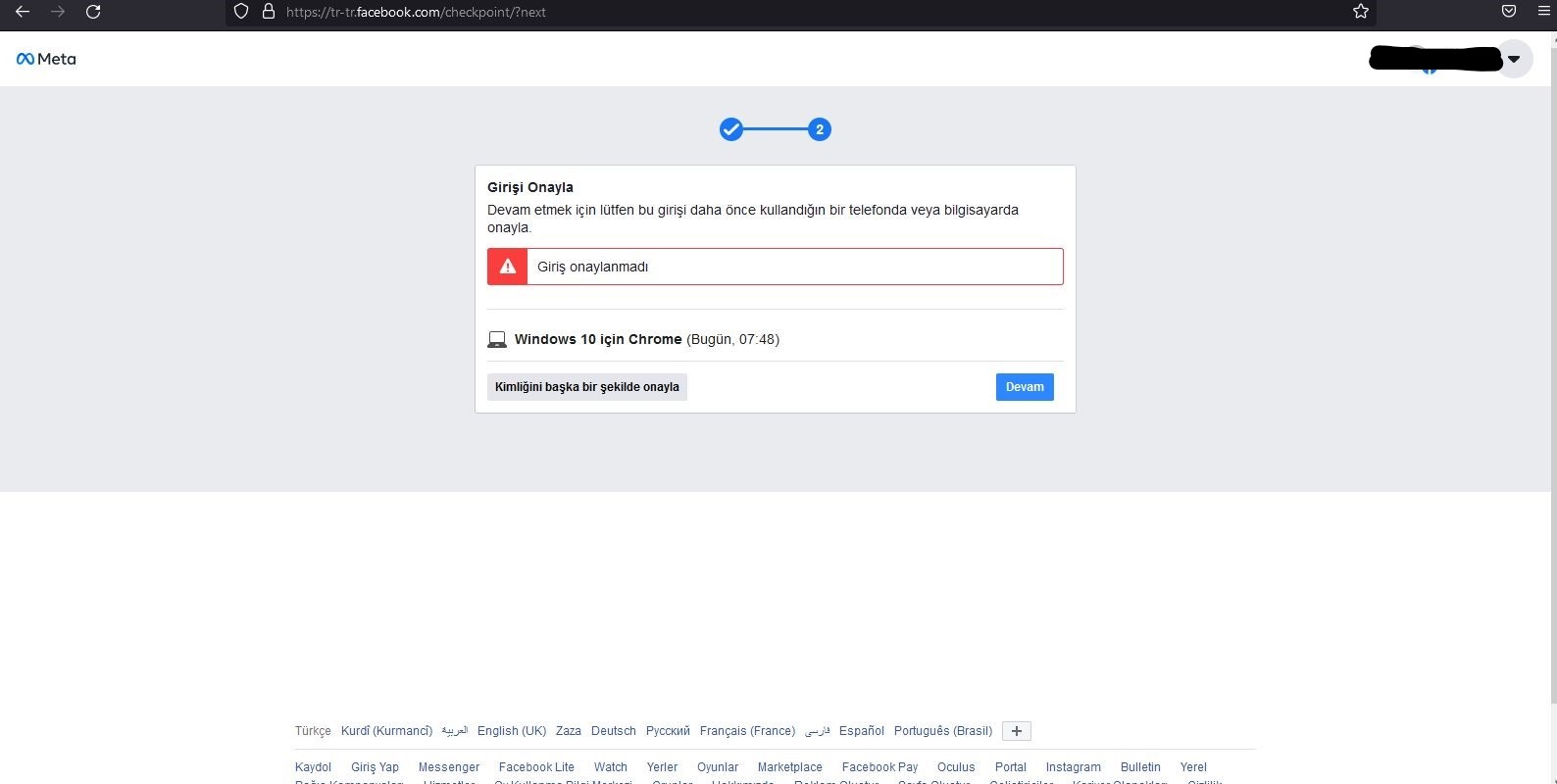The width and height of the screenshot is (1557, 784).
Task: Open the Save to Pocket icon
Action: click(x=1509, y=12)
